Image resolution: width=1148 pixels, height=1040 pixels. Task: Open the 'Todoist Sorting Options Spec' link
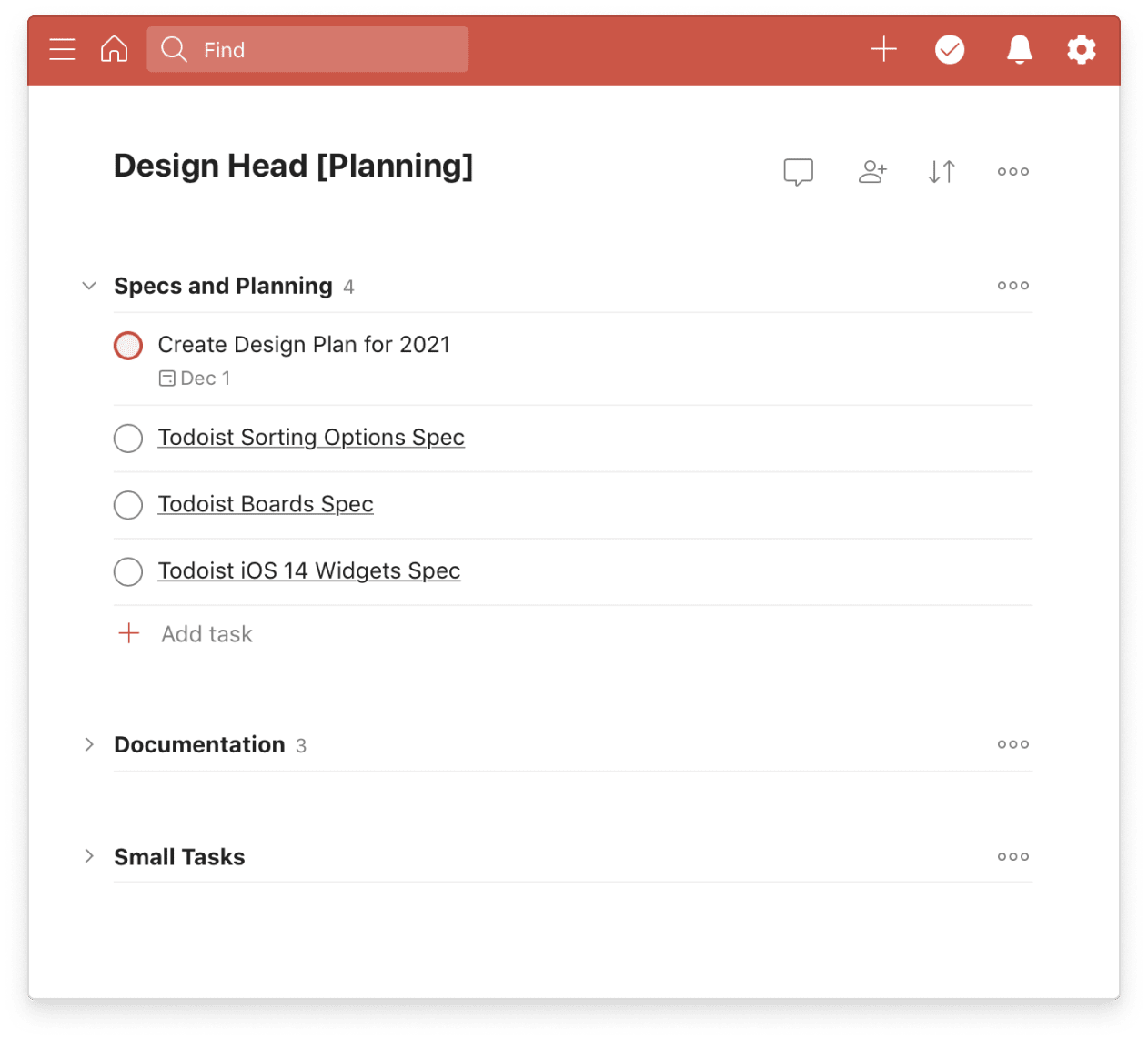[311, 438]
